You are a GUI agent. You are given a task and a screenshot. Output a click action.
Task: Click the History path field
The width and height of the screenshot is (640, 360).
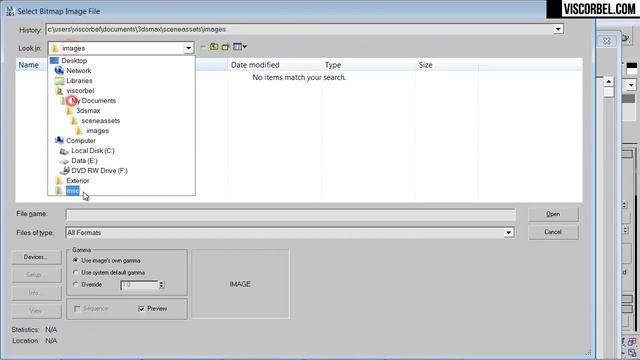click(x=300, y=29)
